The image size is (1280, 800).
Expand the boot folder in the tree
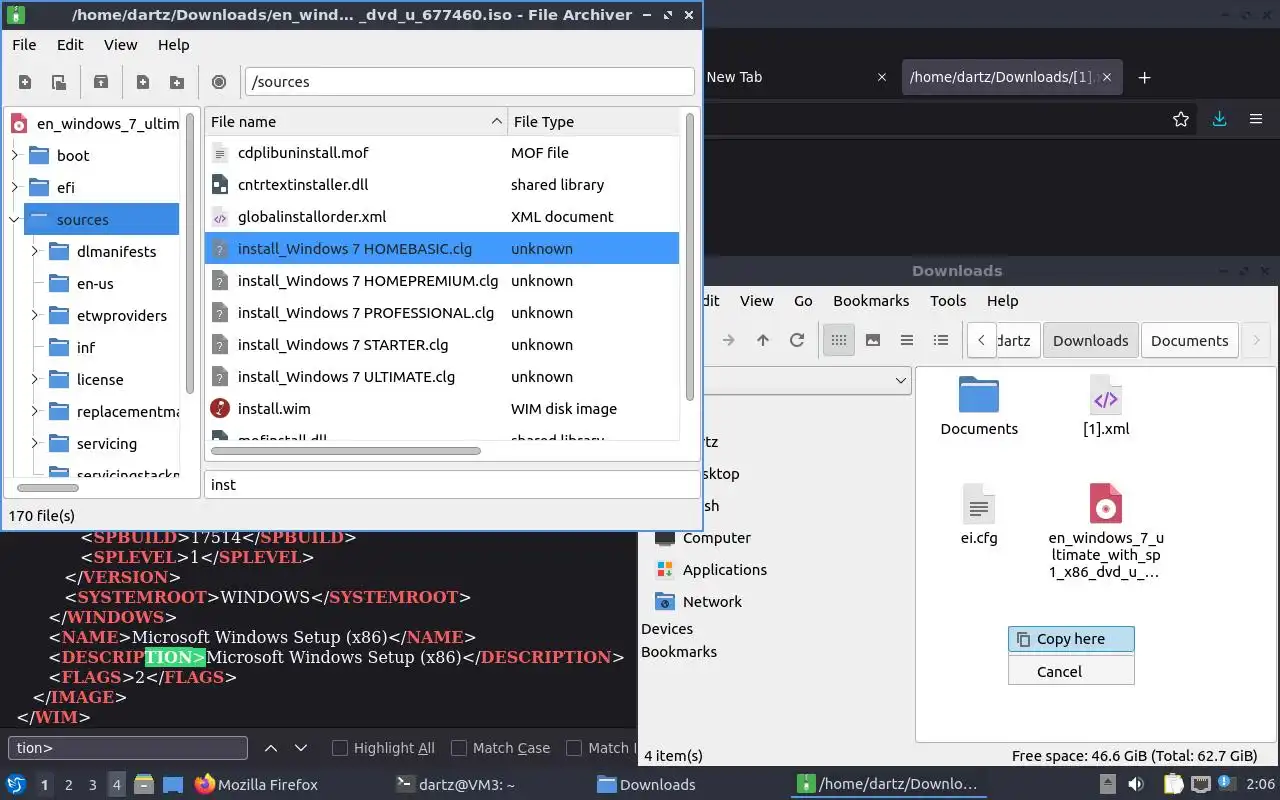[15, 155]
